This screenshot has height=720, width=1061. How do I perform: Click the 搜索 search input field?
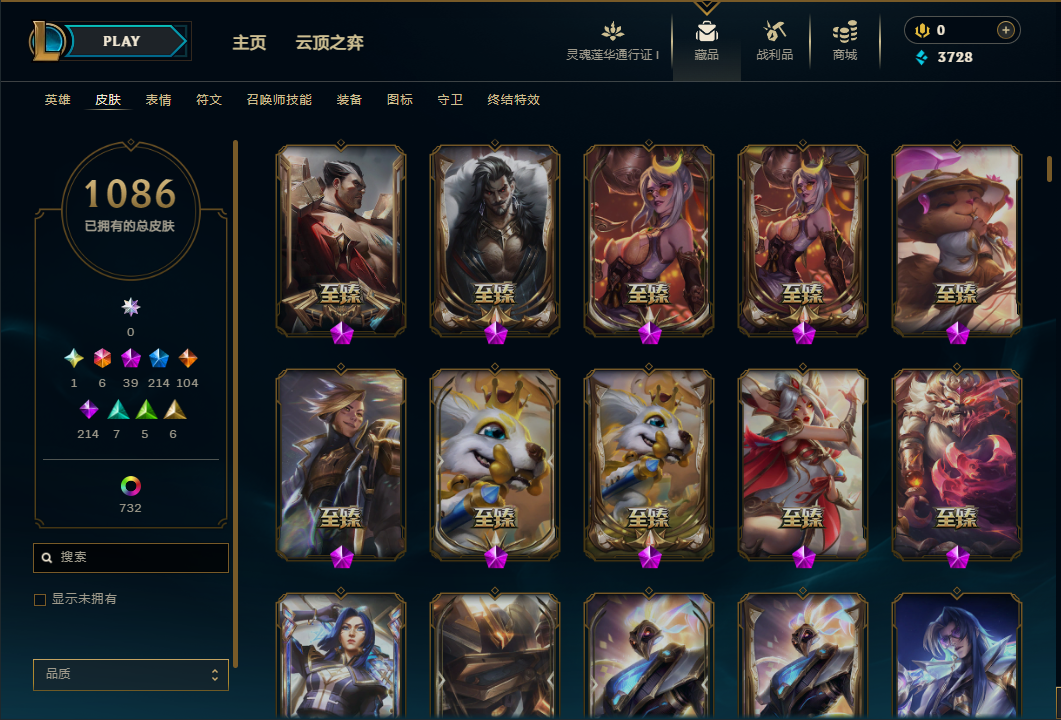(131, 558)
